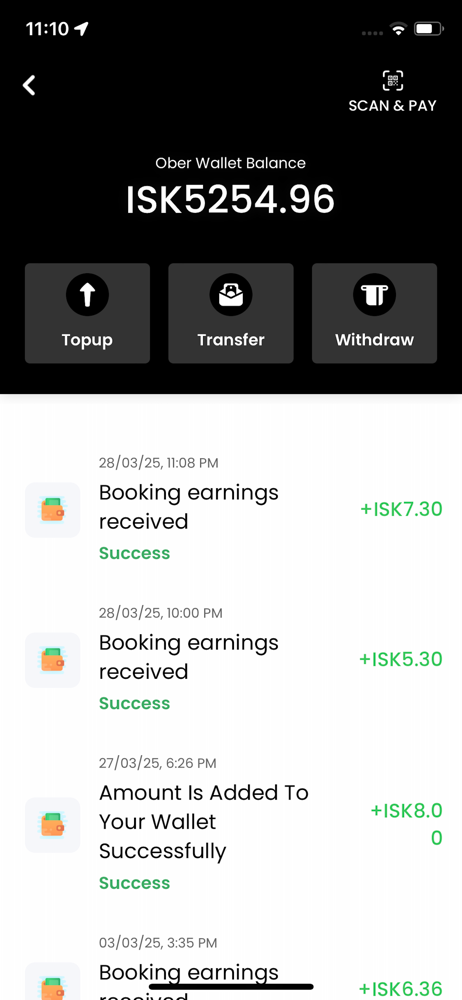The image size is (462, 1000).
Task: Select wallet icon of ISK8.00 transaction
Action: pos(52,825)
